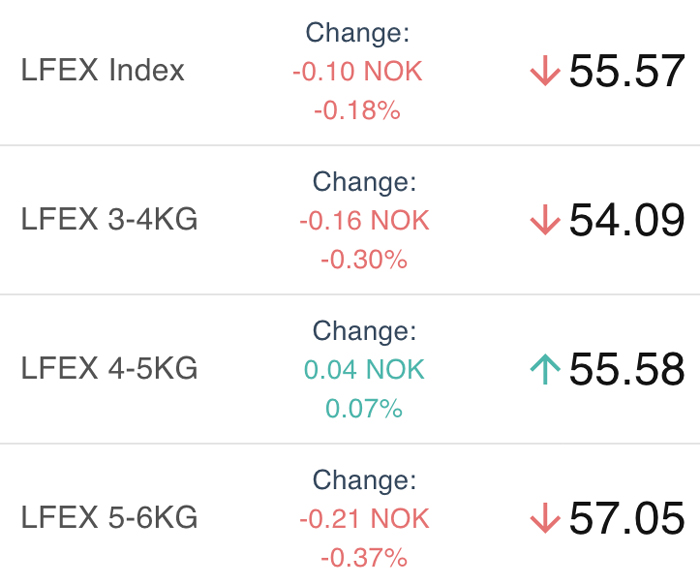Click the 55.57 index price
The width and height of the screenshot is (700, 585).
click(627, 71)
